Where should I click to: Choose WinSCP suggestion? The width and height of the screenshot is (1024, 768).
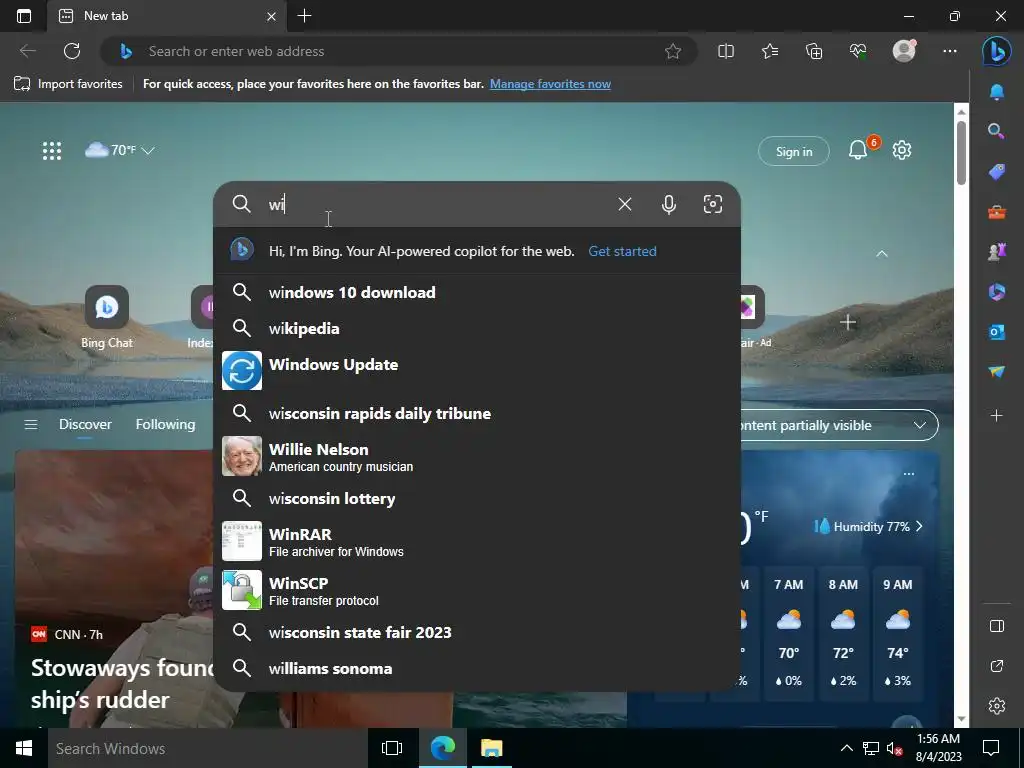point(477,590)
